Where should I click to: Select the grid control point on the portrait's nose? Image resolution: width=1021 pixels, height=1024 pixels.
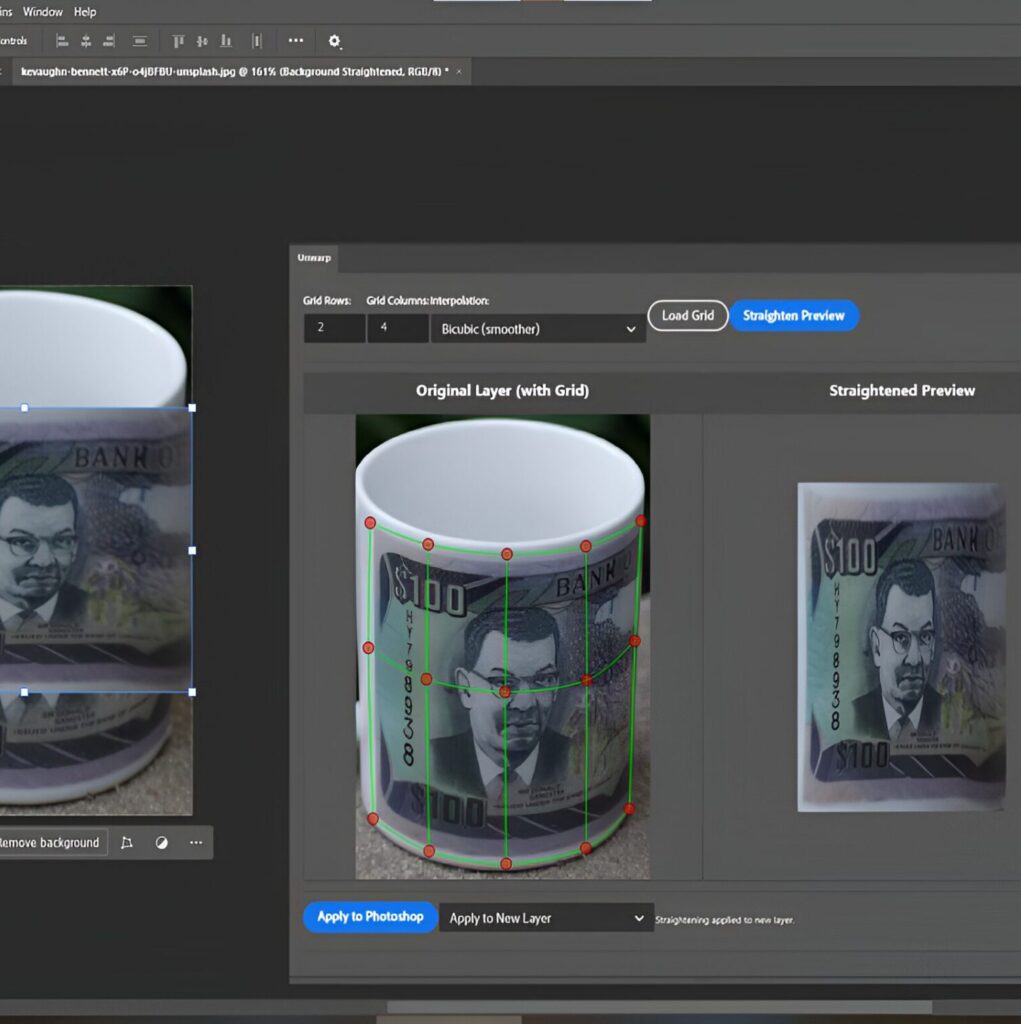tap(505, 692)
